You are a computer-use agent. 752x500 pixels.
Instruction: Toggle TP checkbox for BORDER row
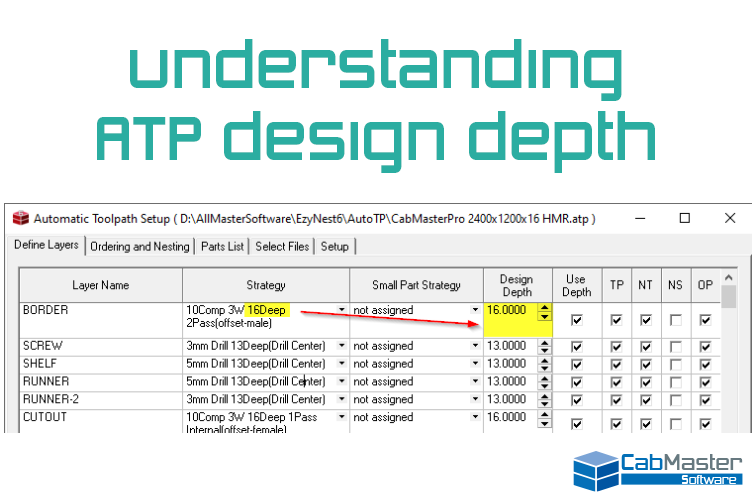(616, 320)
